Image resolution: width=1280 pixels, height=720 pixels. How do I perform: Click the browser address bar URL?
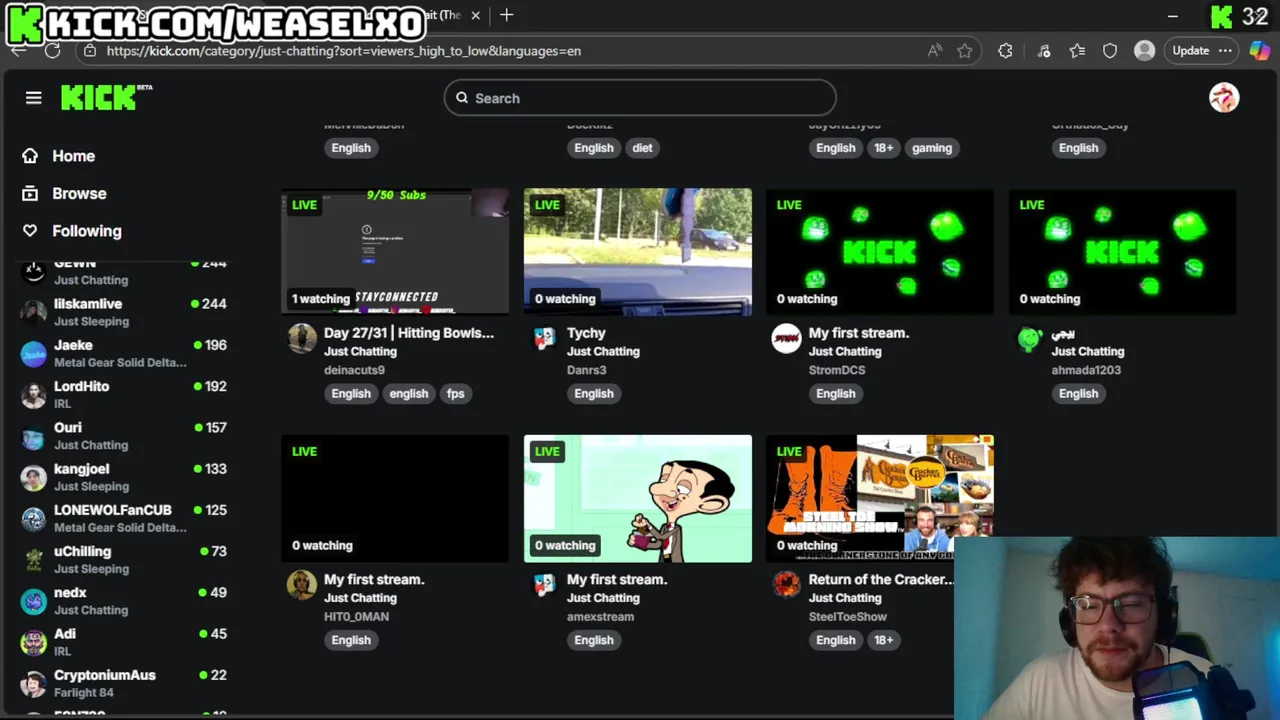343,51
